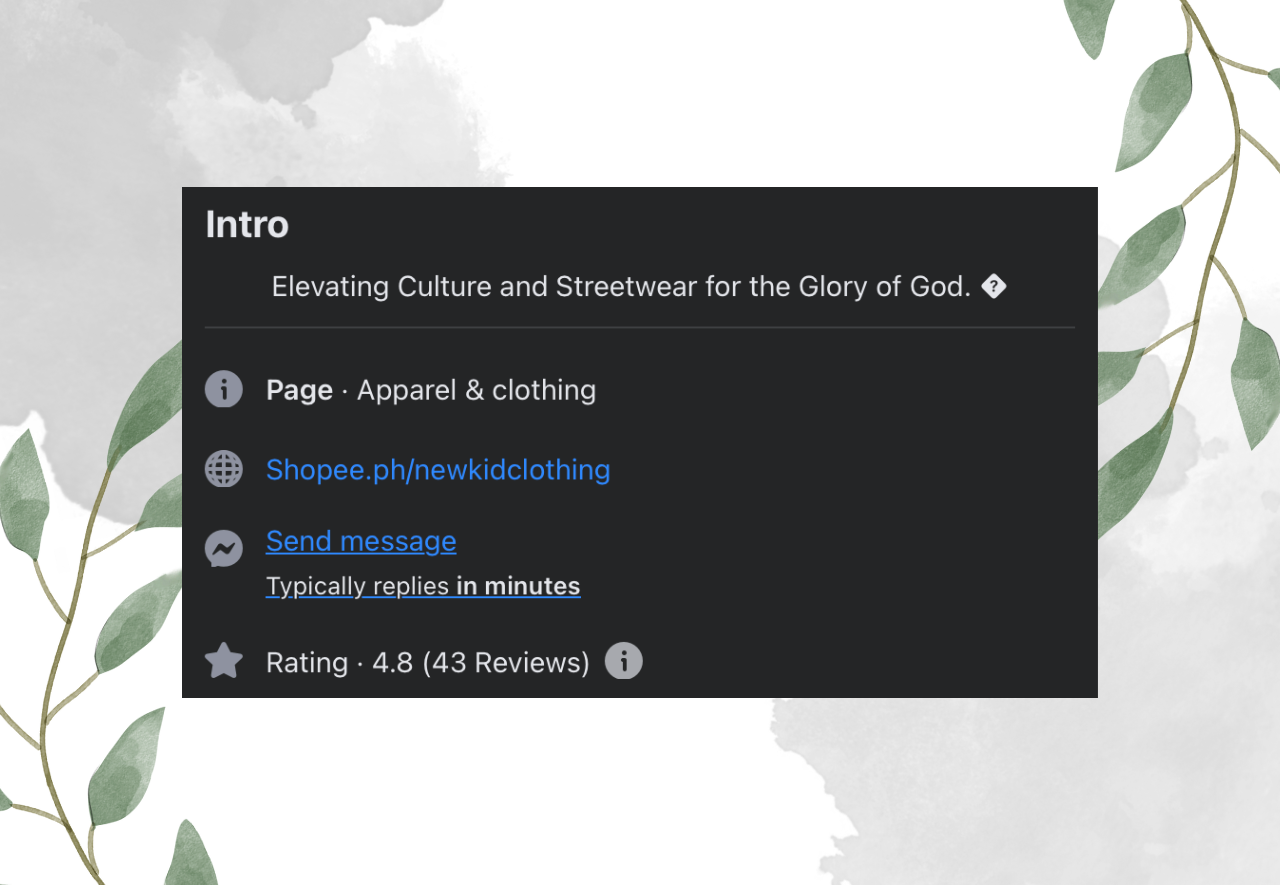Click the word Rating
The width and height of the screenshot is (1280, 885).
click(x=306, y=662)
